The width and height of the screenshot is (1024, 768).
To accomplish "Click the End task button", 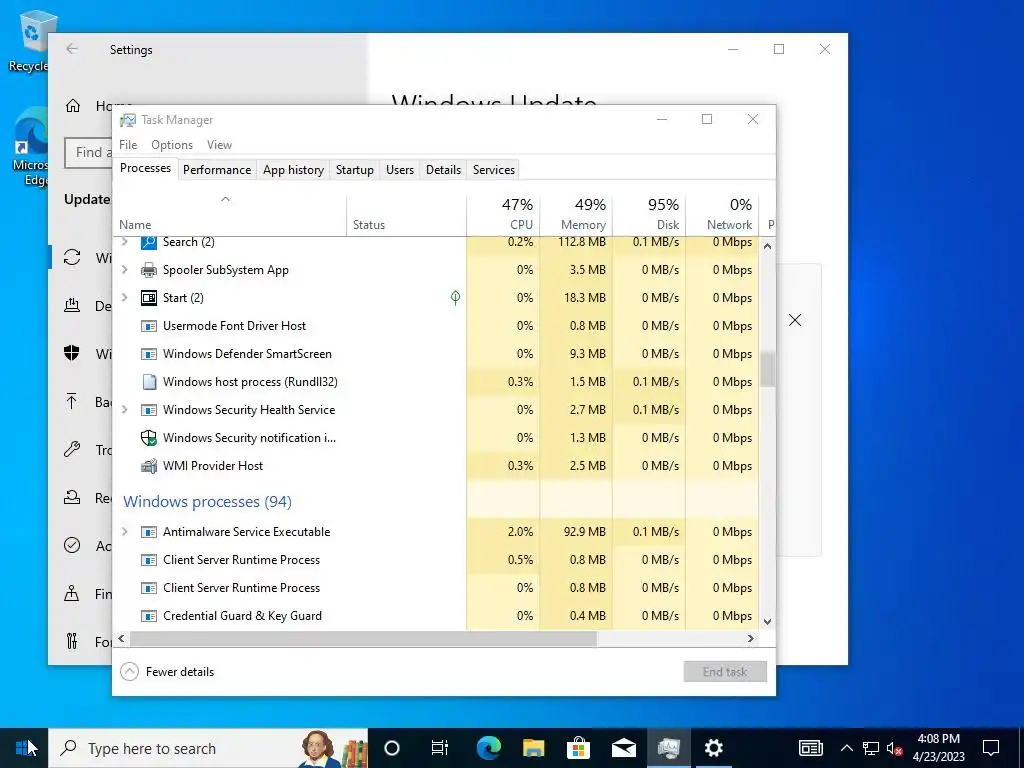I will (x=725, y=671).
